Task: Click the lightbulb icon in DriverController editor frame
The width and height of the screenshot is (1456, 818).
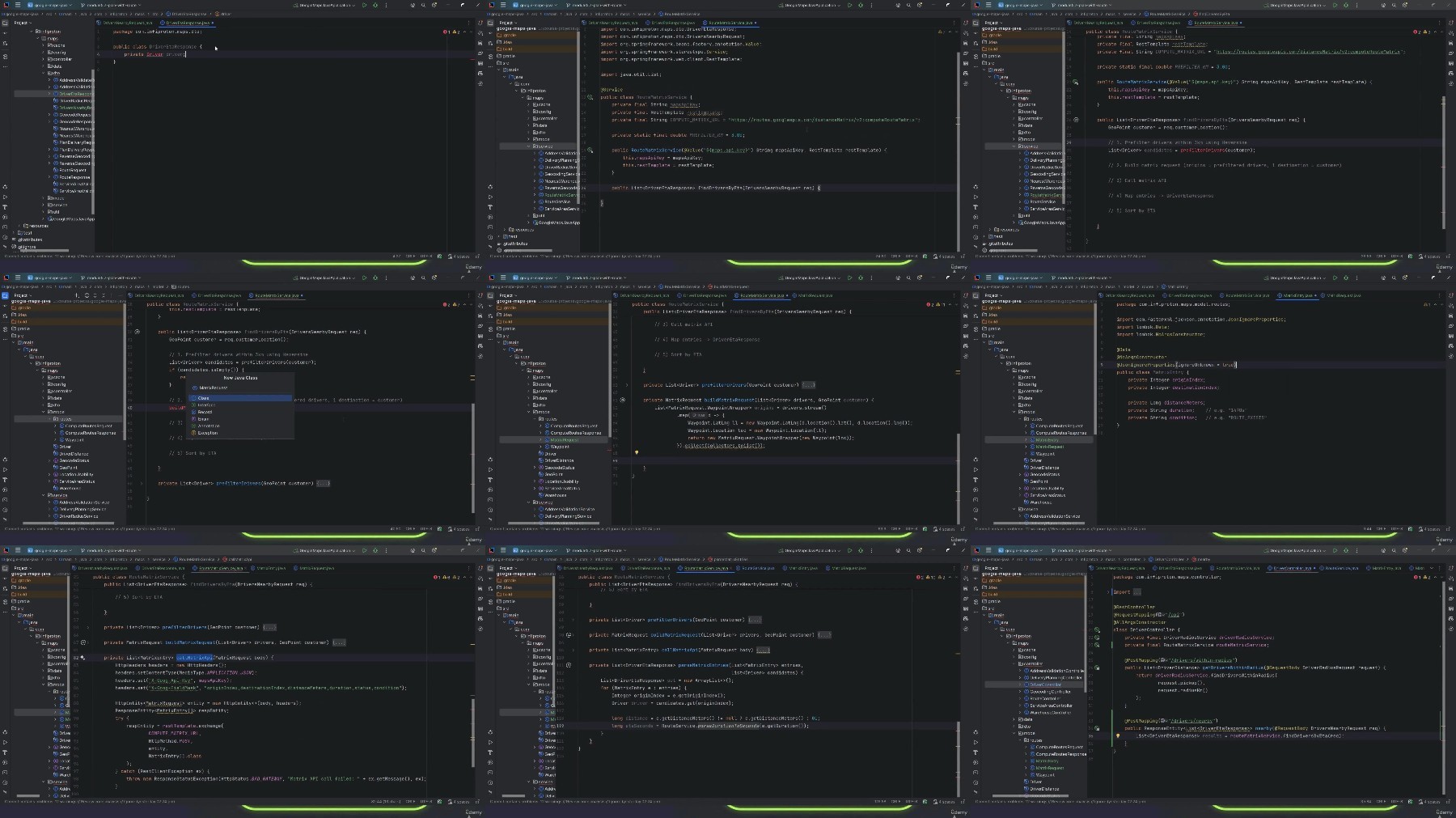Action: [x=1118, y=736]
